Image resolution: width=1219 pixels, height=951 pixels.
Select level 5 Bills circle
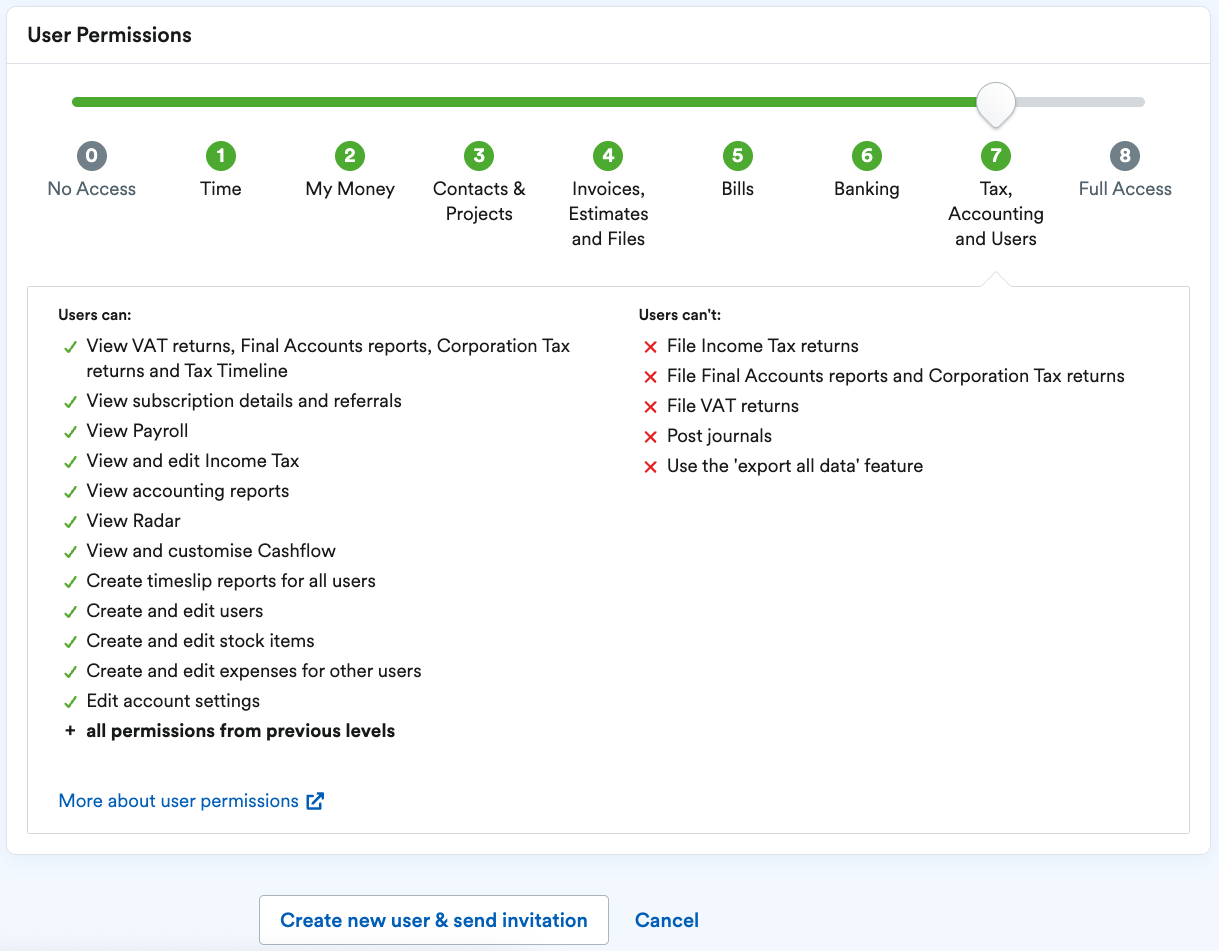click(x=737, y=155)
